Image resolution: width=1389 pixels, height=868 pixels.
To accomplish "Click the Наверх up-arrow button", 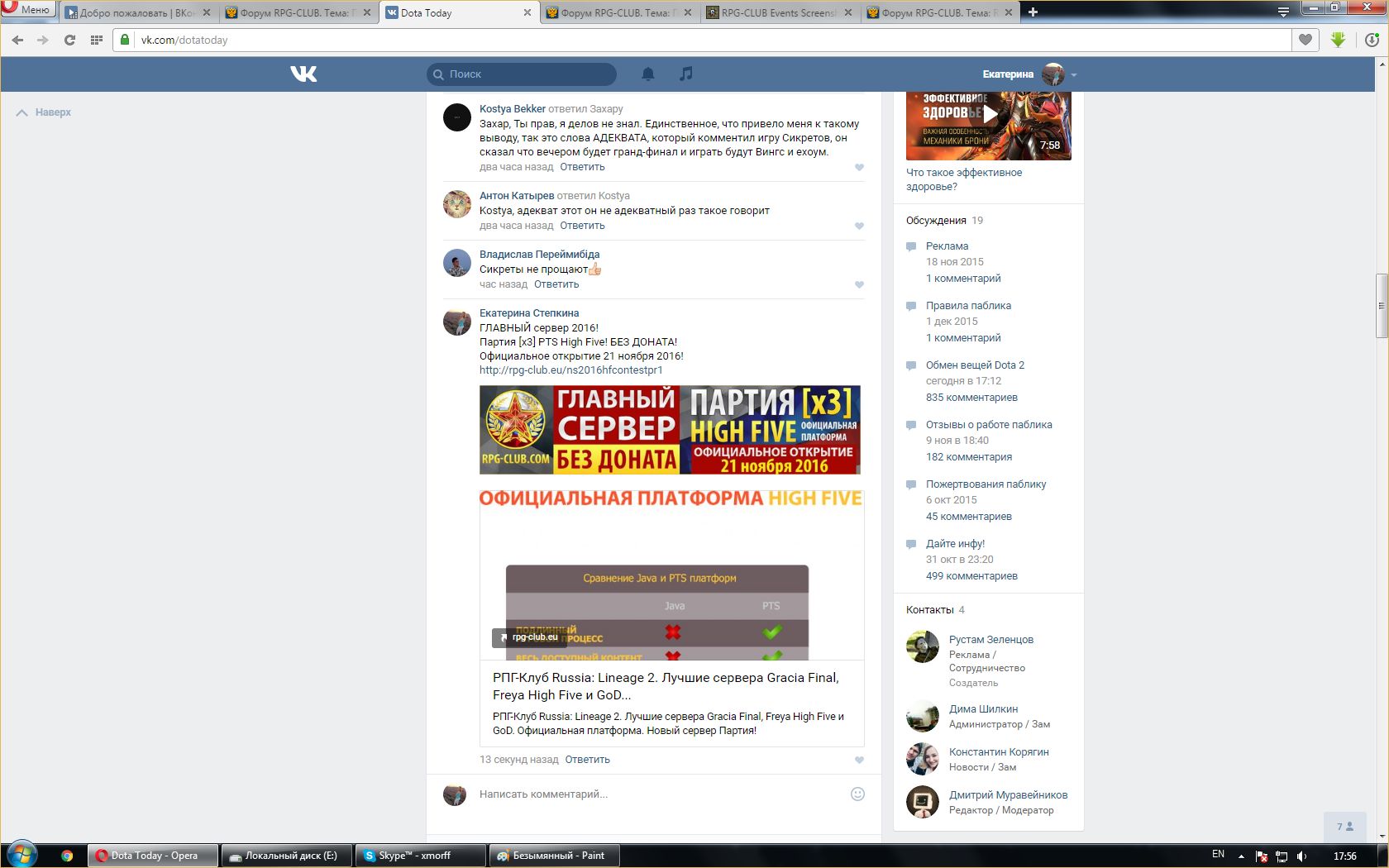I will 44,112.
